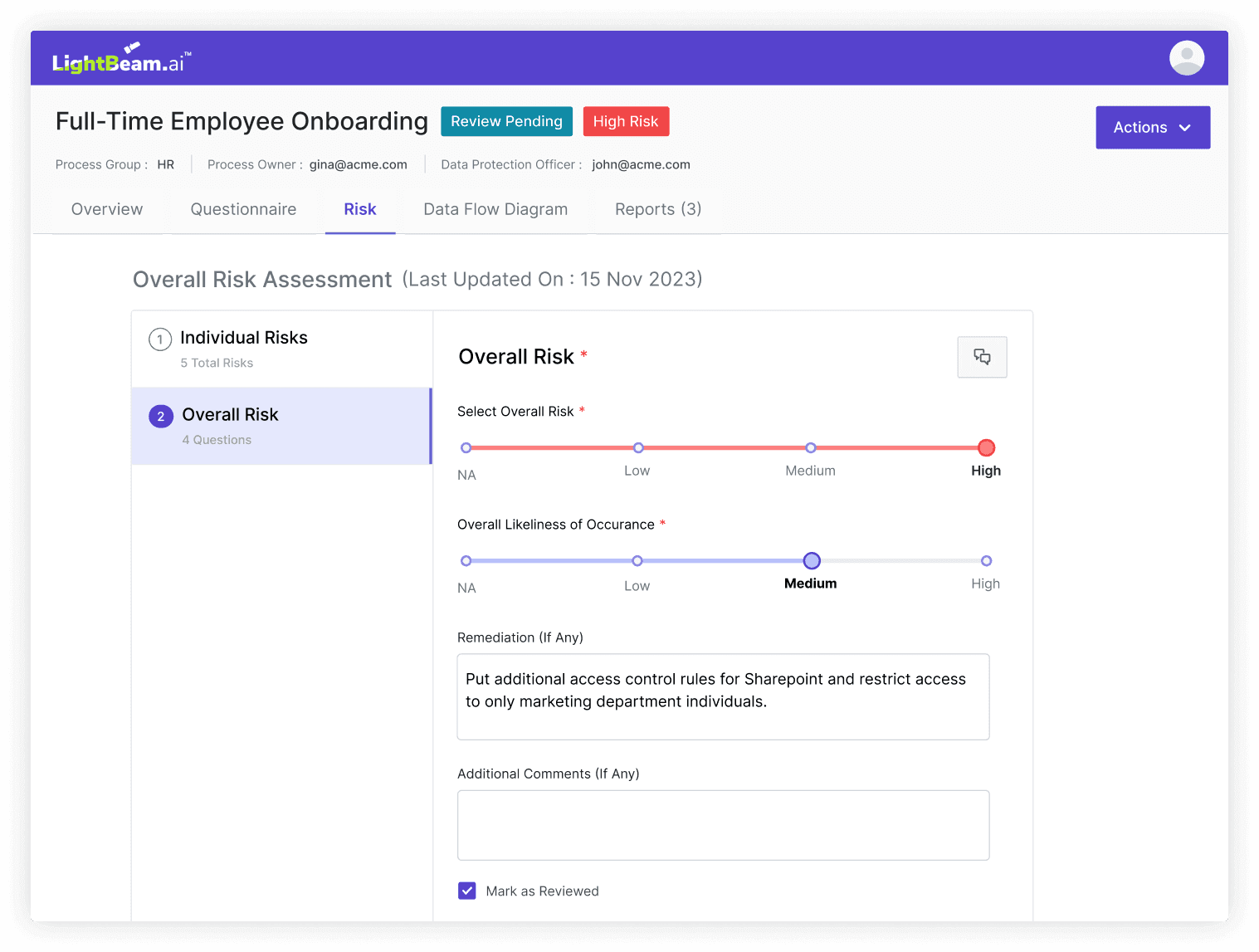The image size is (1259, 952).
Task: Set Likeliness of Occurance to High
Action: pos(986,561)
